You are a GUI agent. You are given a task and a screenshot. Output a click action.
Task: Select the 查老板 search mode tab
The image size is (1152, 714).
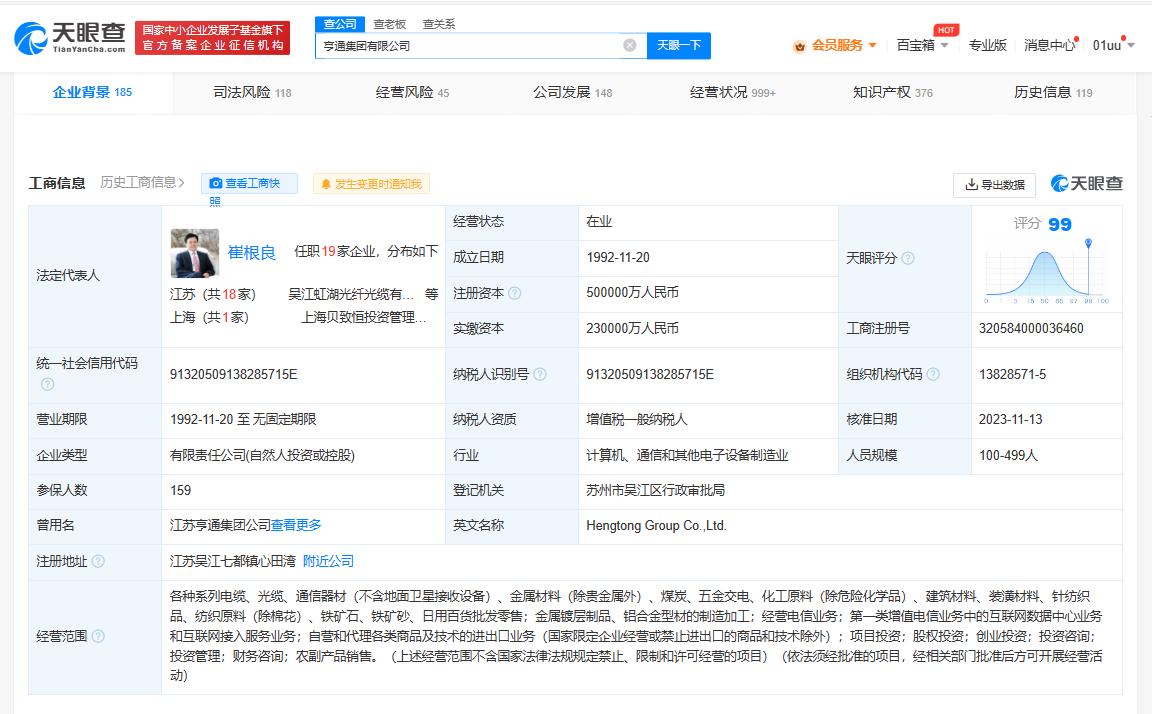tap(389, 23)
